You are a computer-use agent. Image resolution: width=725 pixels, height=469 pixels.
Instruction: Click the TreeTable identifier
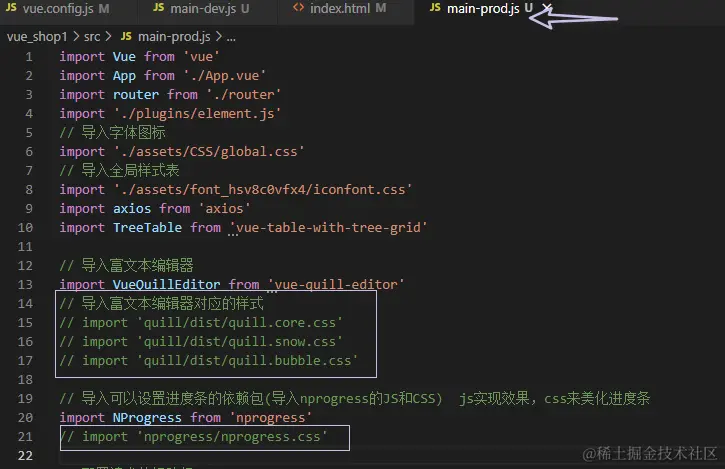click(x=147, y=228)
